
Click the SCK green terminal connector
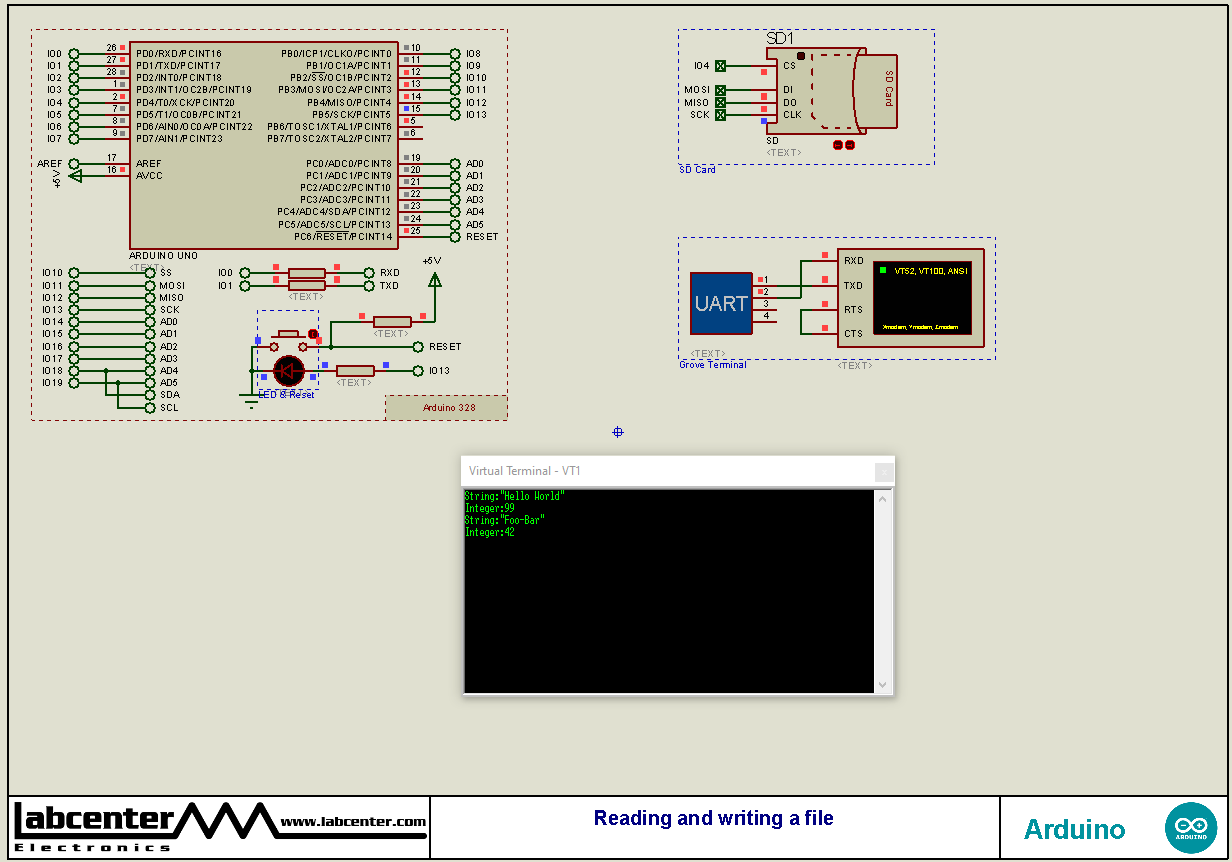[722, 113]
